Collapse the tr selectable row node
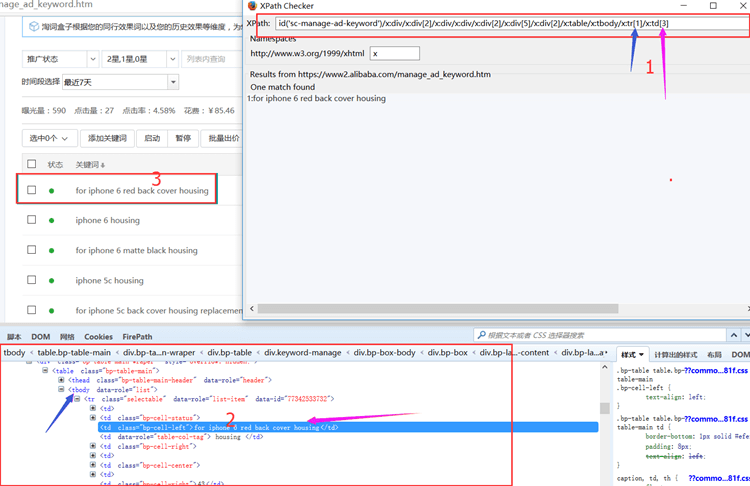Screen dimensions: 750x486 (77, 399)
